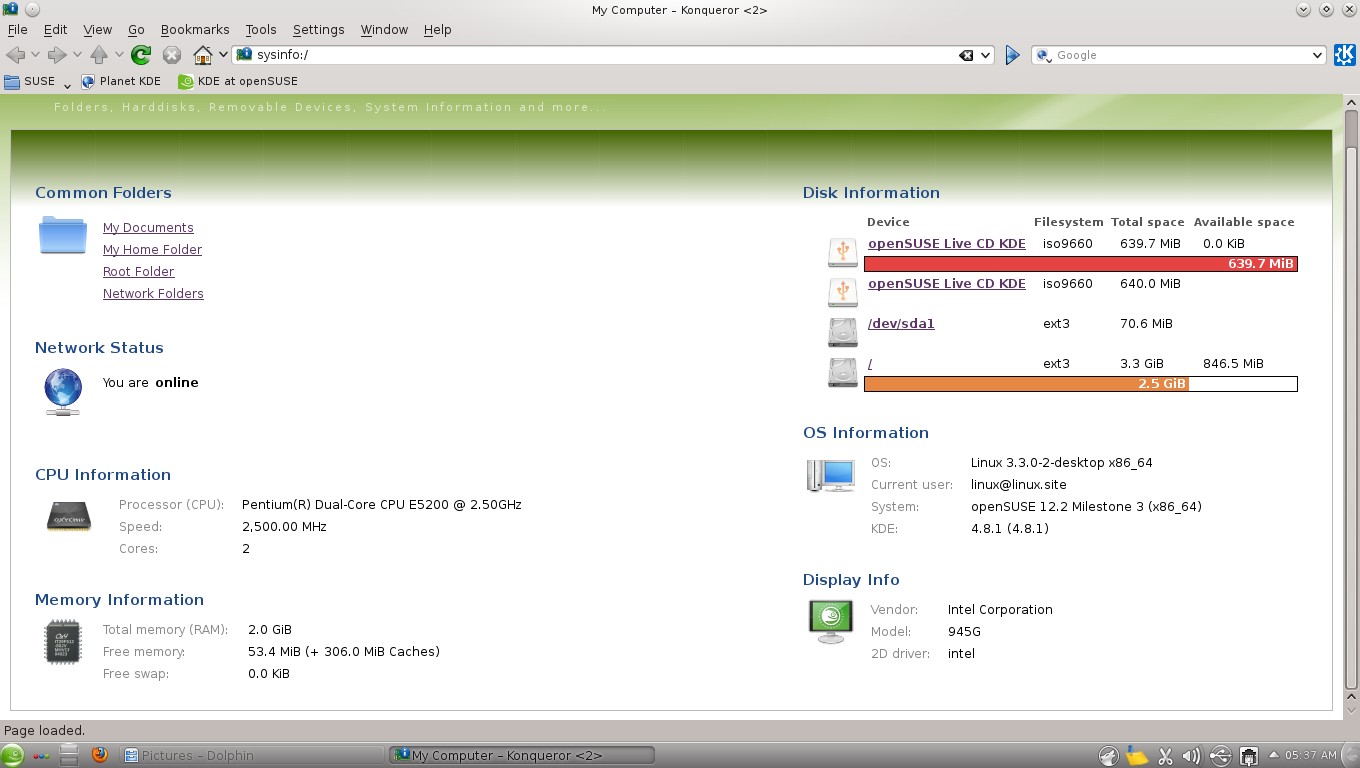Click the Back navigation arrow
The image size is (1360, 768).
(15, 55)
